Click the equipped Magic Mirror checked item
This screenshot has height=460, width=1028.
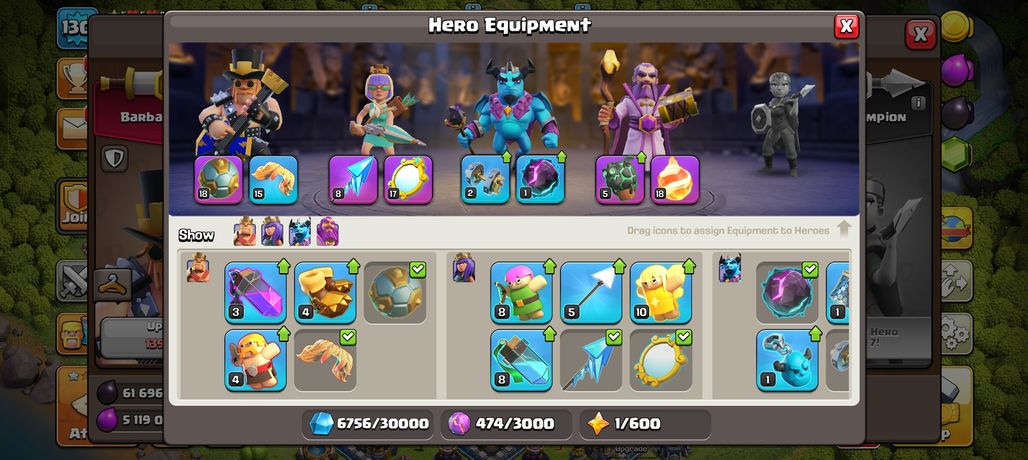point(661,360)
